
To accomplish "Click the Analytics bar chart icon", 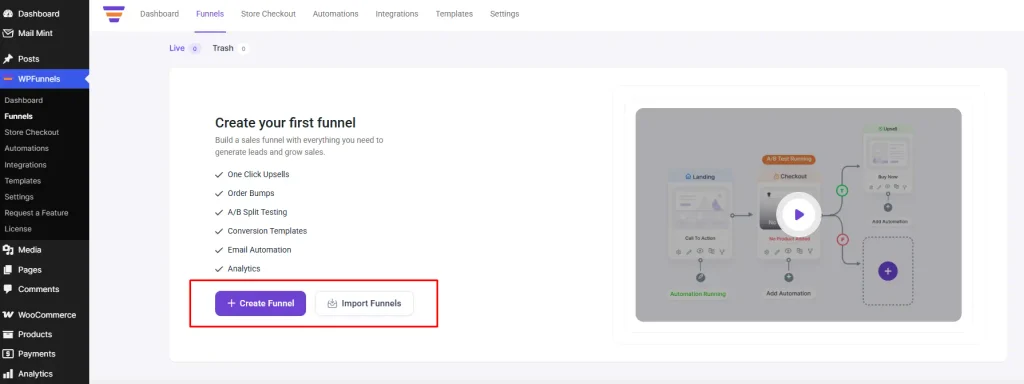I will [x=8, y=374].
